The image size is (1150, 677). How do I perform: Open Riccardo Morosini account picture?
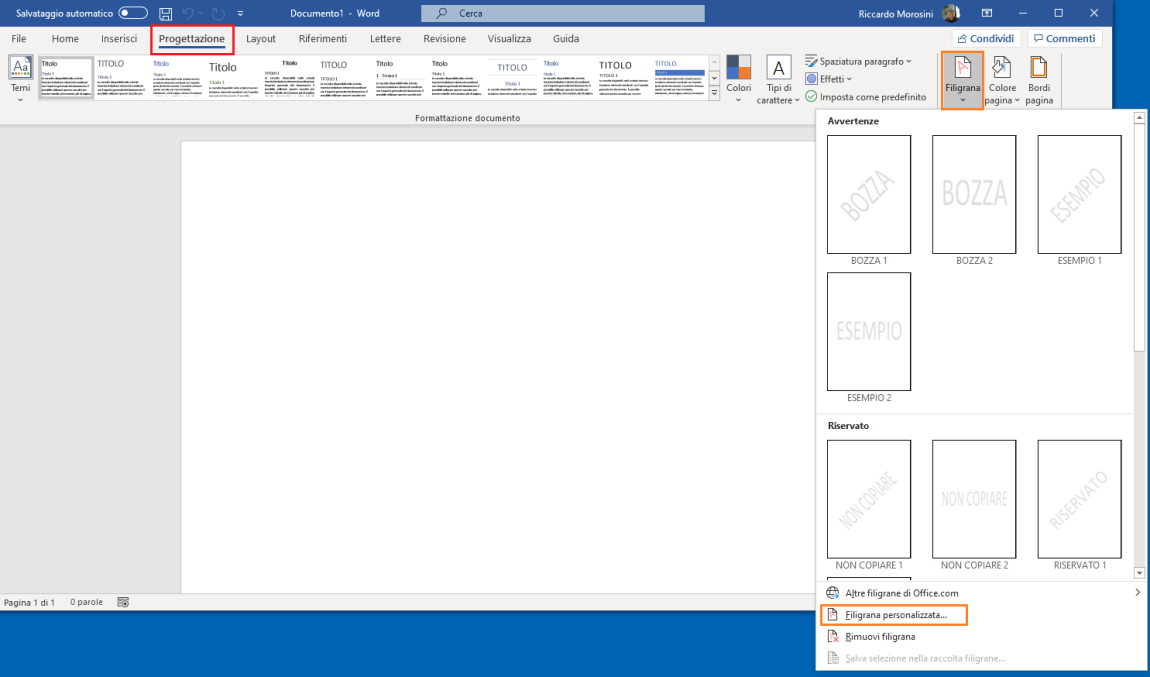click(x=951, y=13)
